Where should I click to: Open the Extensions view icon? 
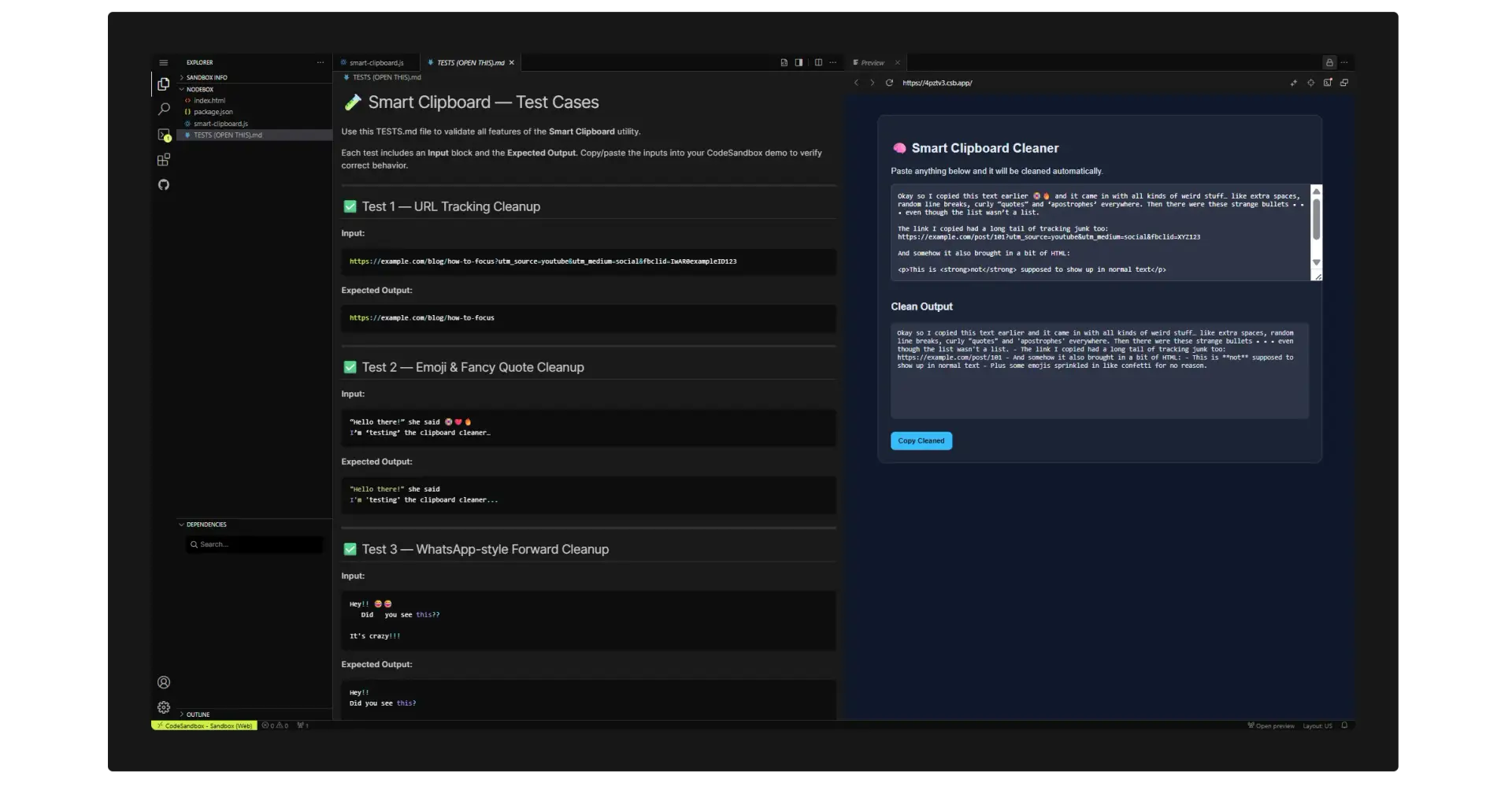click(164, 160)
